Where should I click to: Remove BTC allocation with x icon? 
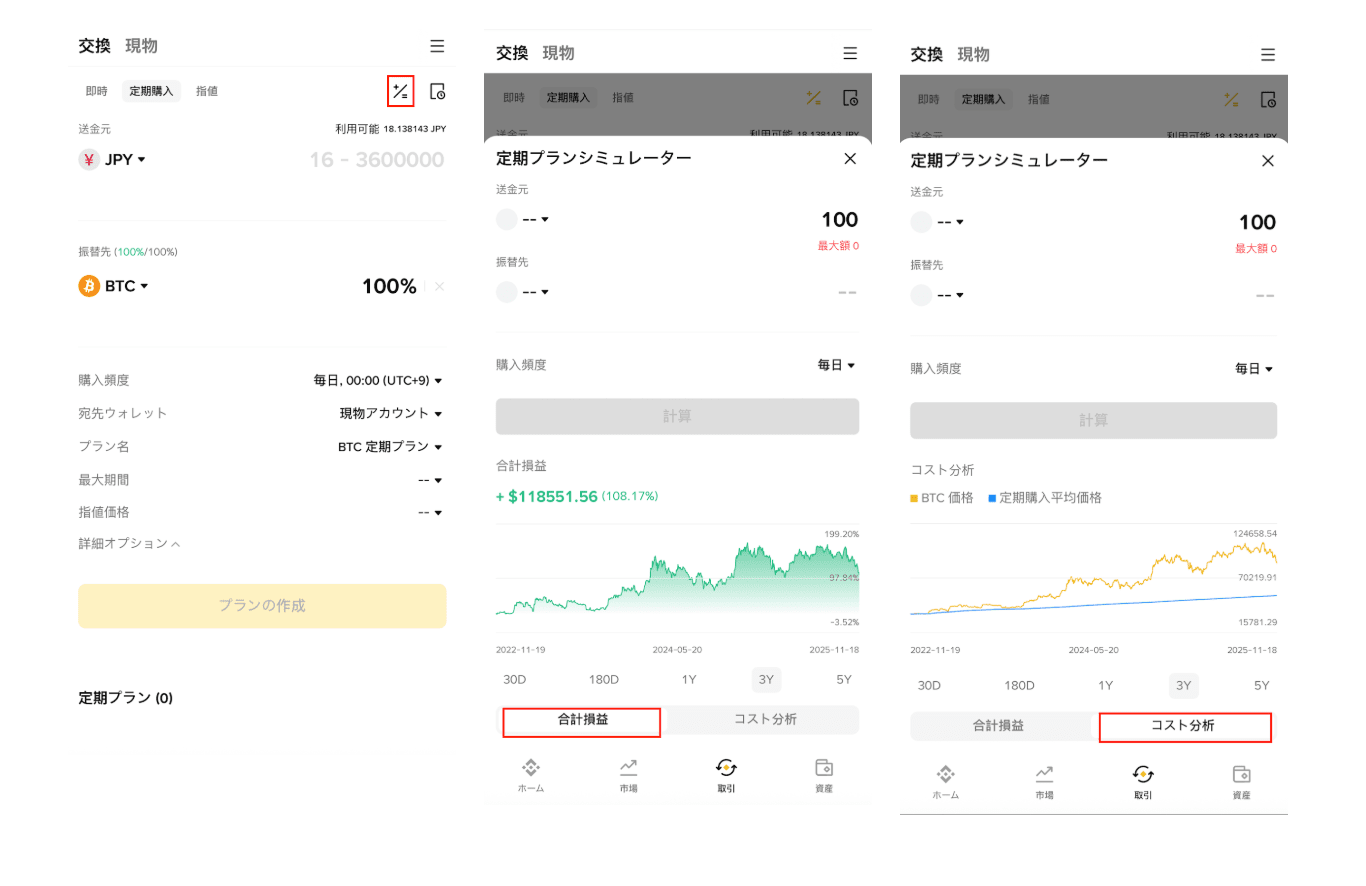point(439,286)
